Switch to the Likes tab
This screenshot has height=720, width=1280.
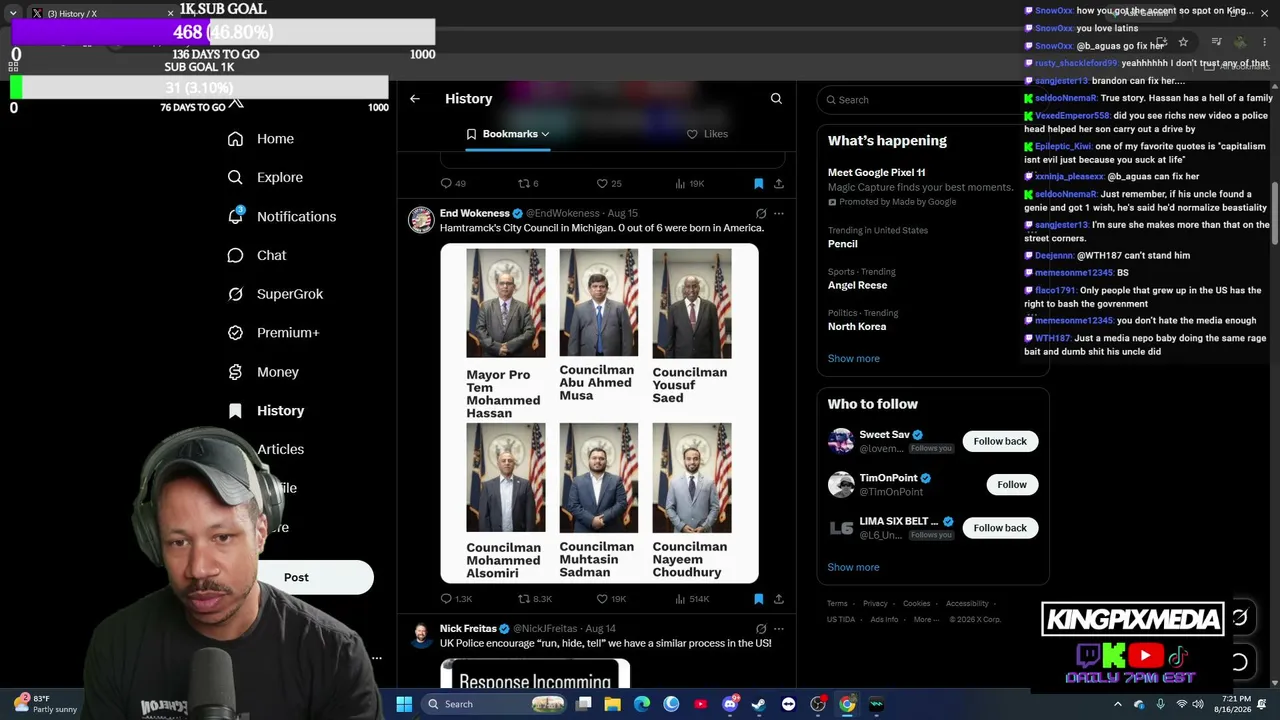point(707,134)
